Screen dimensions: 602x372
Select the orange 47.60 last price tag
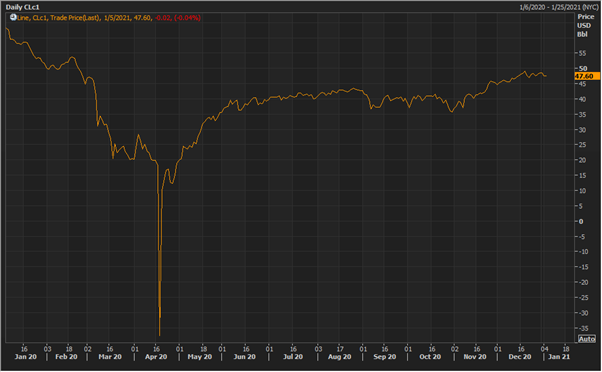[587, 76]
